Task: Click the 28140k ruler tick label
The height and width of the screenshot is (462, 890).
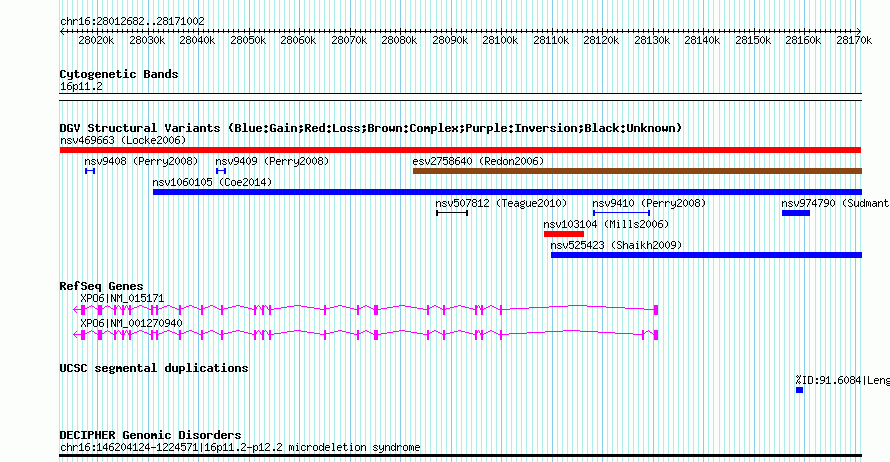Action: pos(702,40)
